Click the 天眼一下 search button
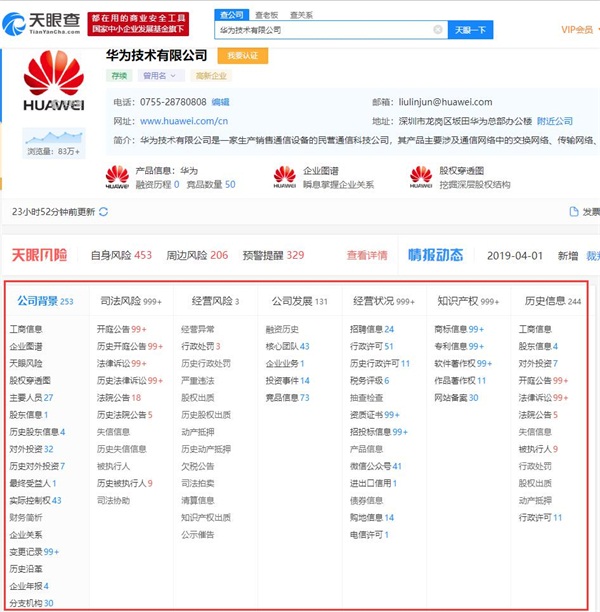 tap(470, 30)
